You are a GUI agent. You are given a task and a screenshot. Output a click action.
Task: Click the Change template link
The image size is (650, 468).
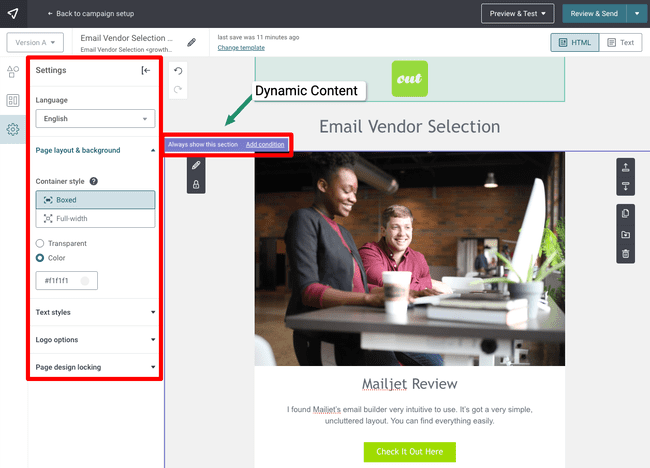click(241, 48)
